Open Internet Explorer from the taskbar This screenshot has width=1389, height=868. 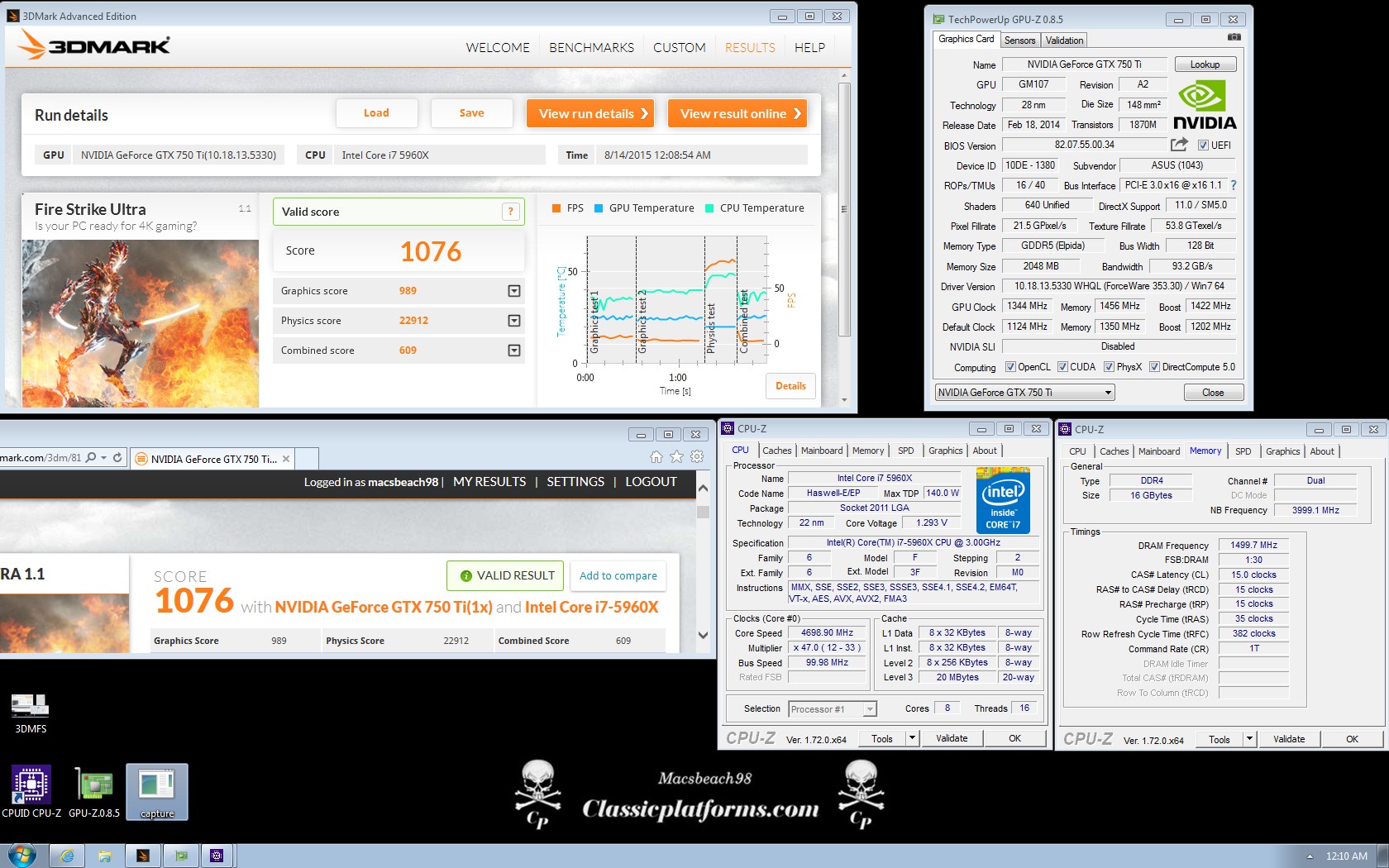pos(67,856)
